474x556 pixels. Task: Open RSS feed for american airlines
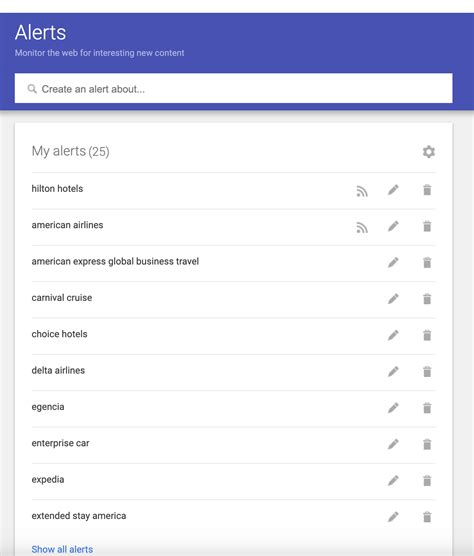coord(362,228)
